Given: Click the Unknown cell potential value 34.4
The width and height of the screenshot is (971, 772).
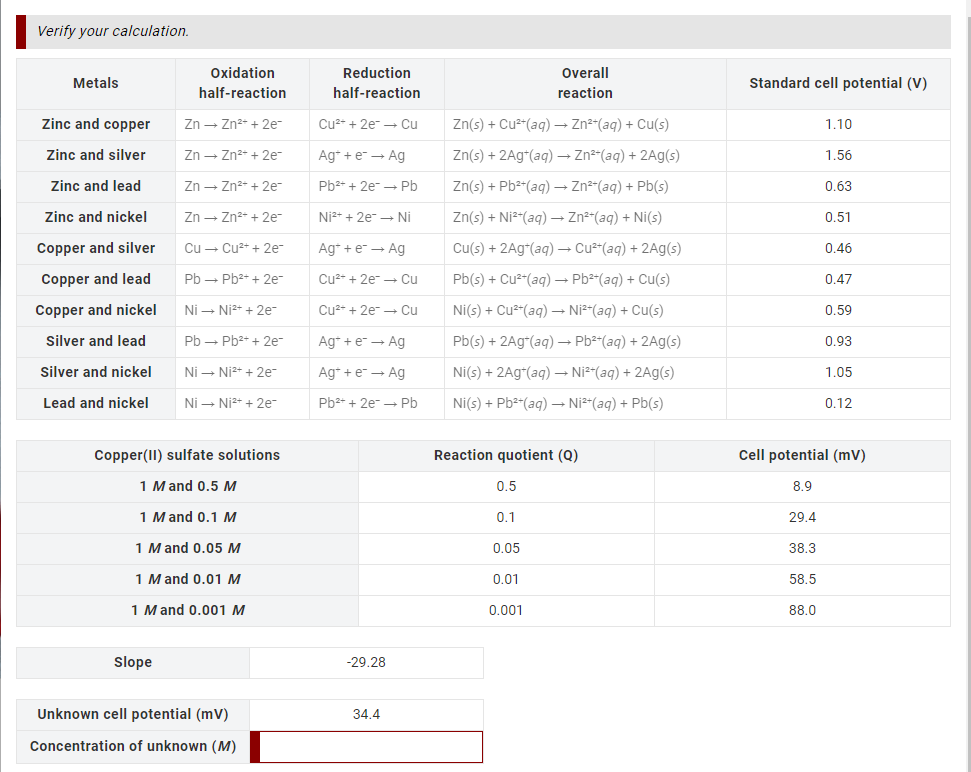Looking at the screenshot, I should (x=366, y=714).
